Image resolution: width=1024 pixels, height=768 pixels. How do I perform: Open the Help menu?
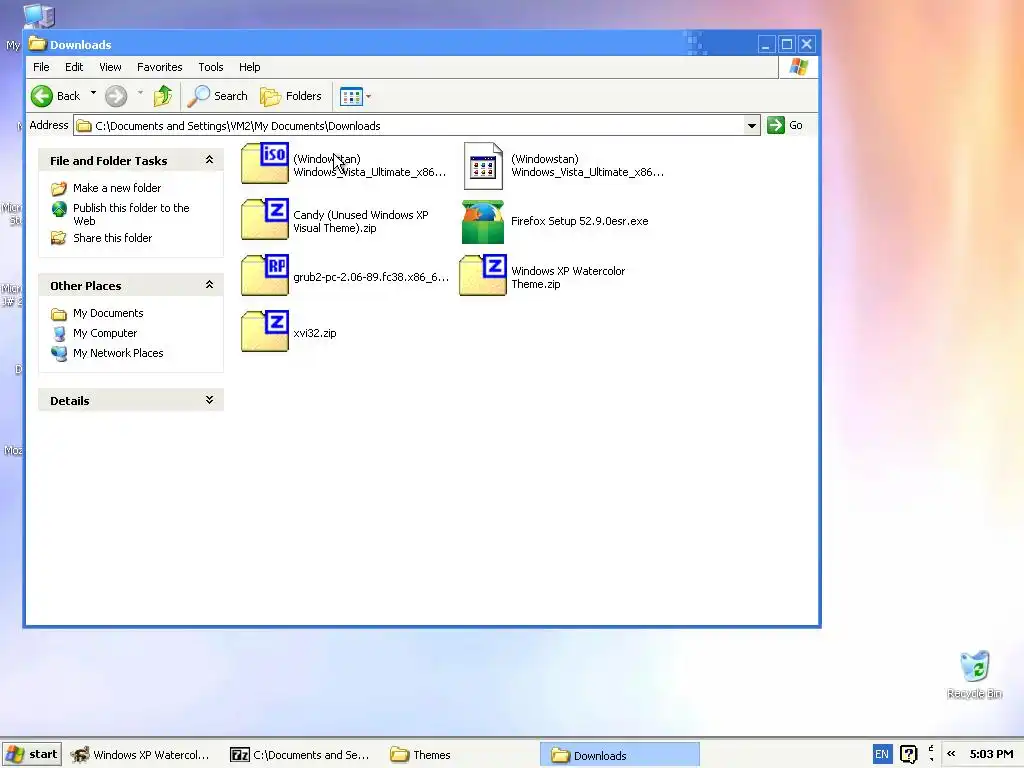(249, 67)
